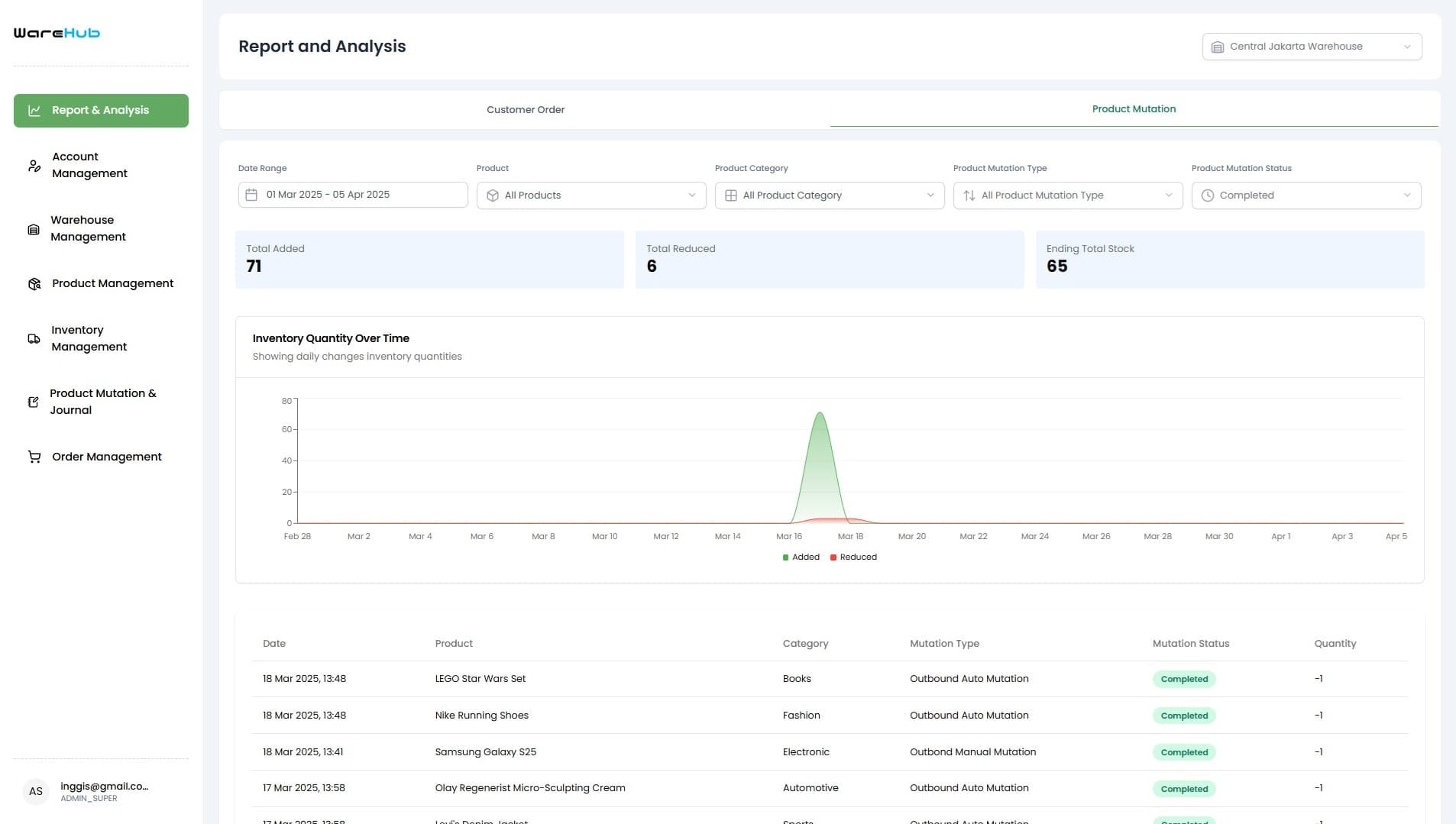Click the Product Mutation & Journal pencil icon
The image size is (1456, 824).
[x=34, y=402]
